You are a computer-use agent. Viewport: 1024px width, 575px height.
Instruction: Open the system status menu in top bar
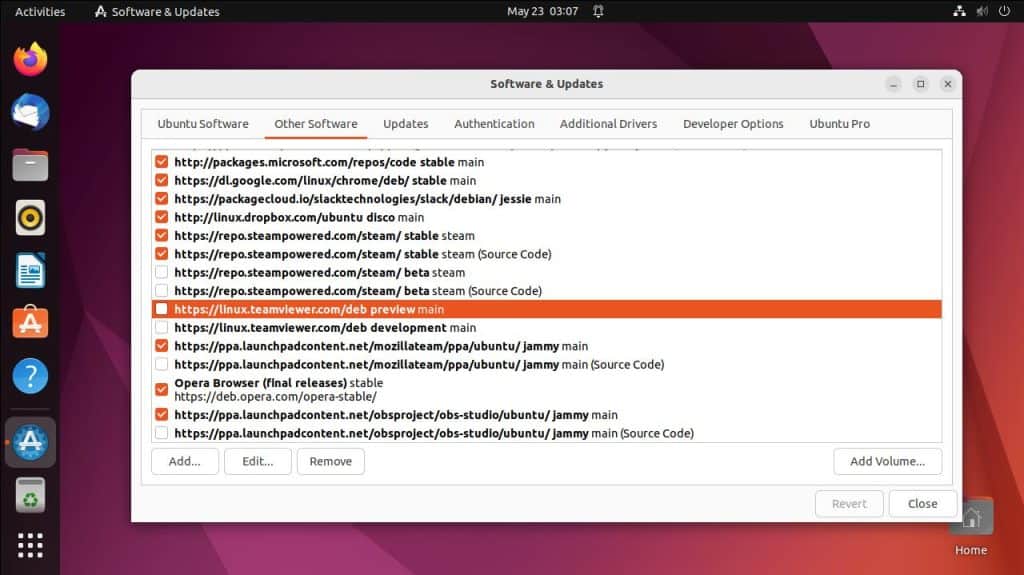(x=980, y=12)
